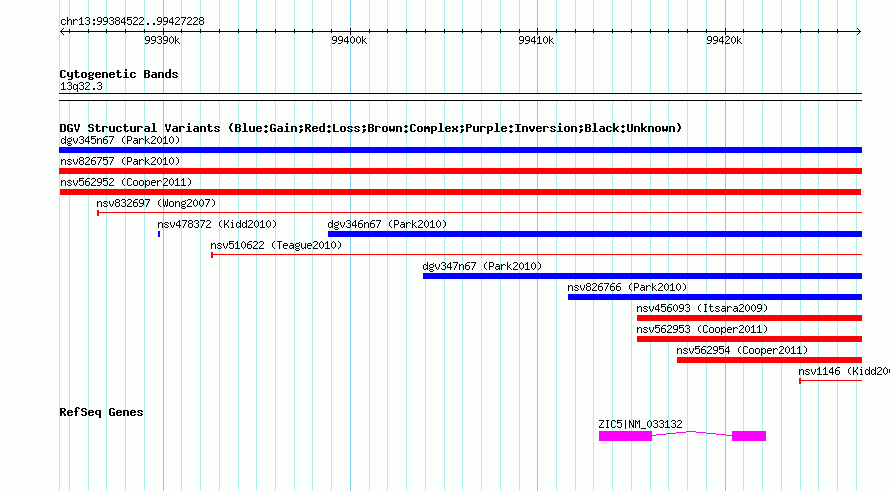Open dgv346n67 (Park2010) variant label
The image size is (890, 491).
[x=387, y=224]
